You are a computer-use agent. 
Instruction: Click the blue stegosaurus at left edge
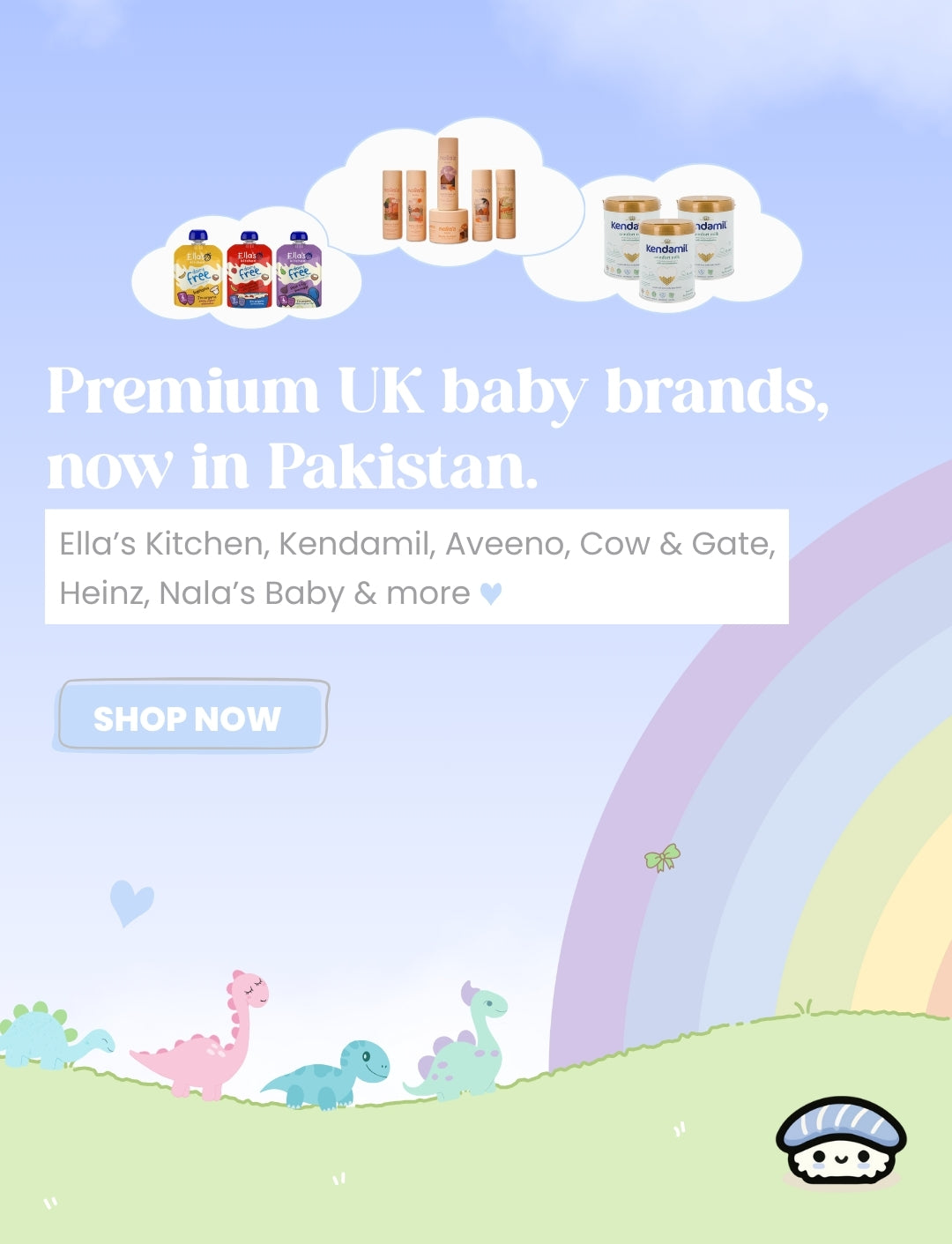pos(51,1037)
